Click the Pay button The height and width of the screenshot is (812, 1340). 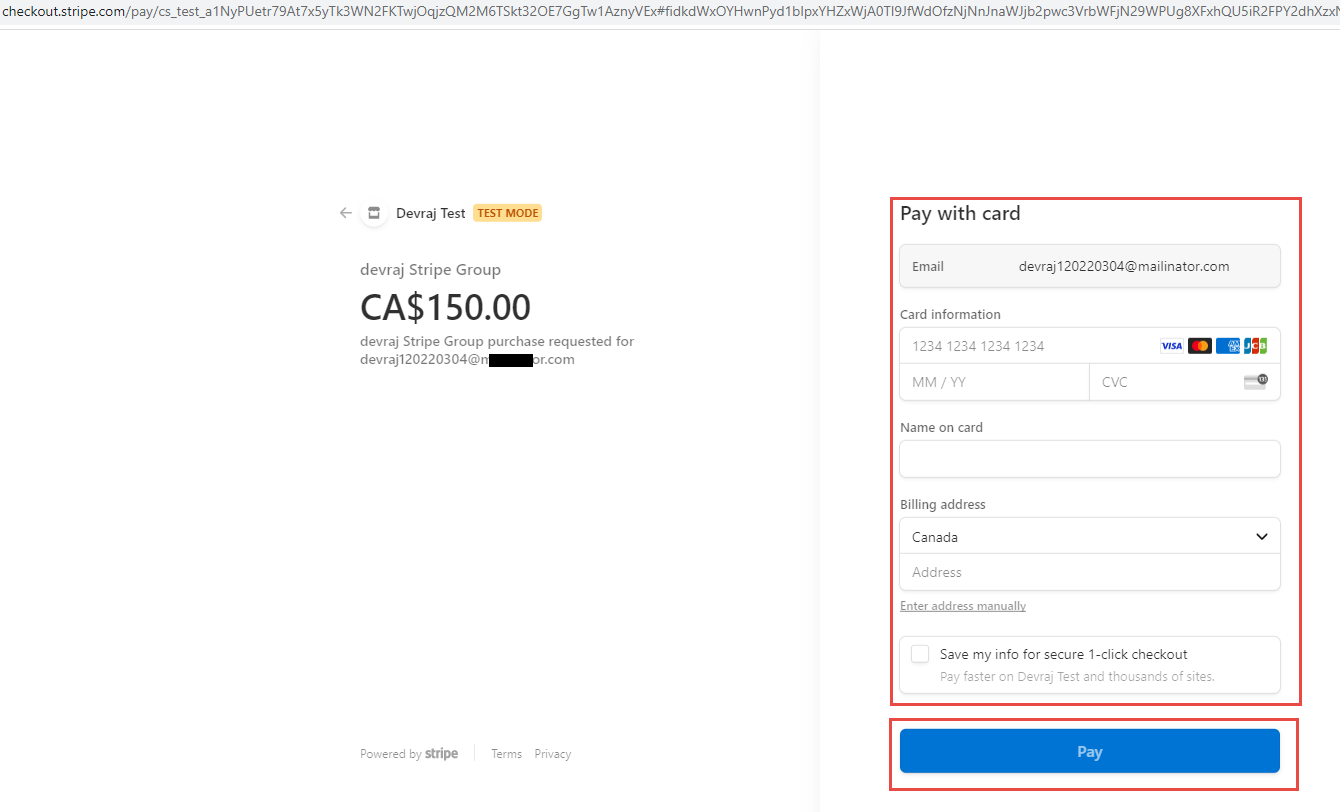1090,751
